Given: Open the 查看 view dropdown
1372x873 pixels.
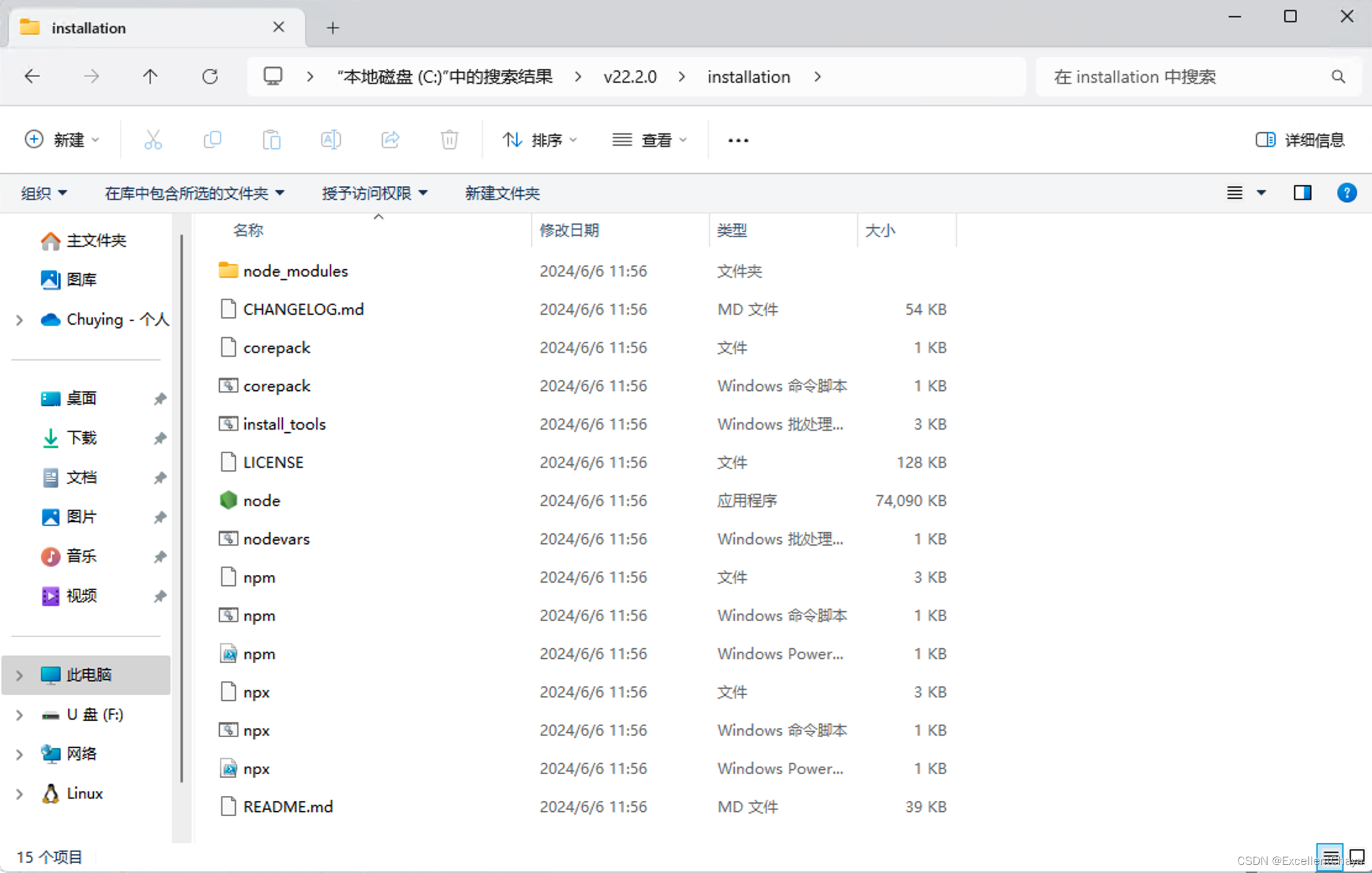Looking at the screenshot, I should [x=650, y=140].
